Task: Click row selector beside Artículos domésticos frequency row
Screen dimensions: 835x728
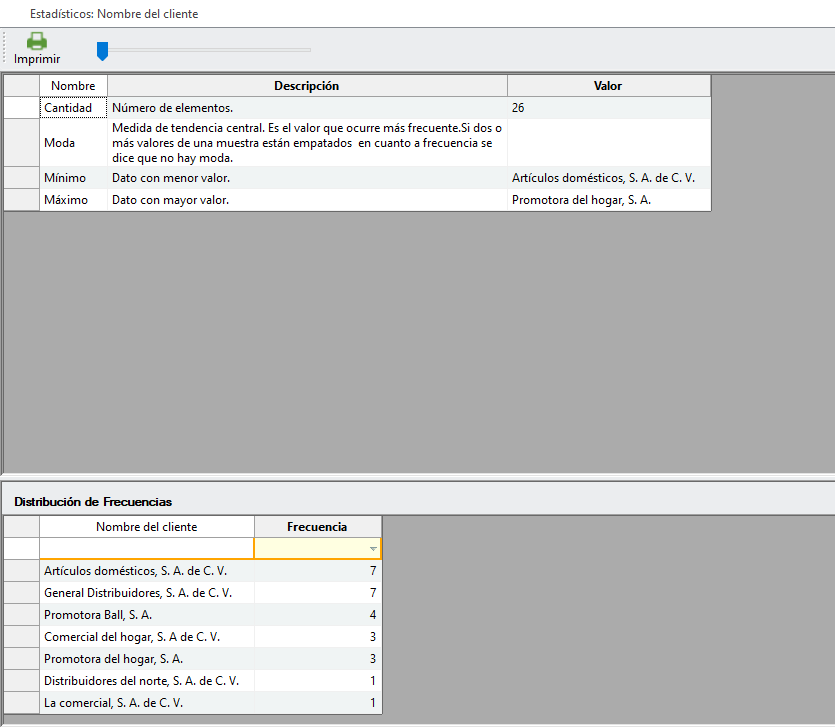Action: (x=21, y=571)
